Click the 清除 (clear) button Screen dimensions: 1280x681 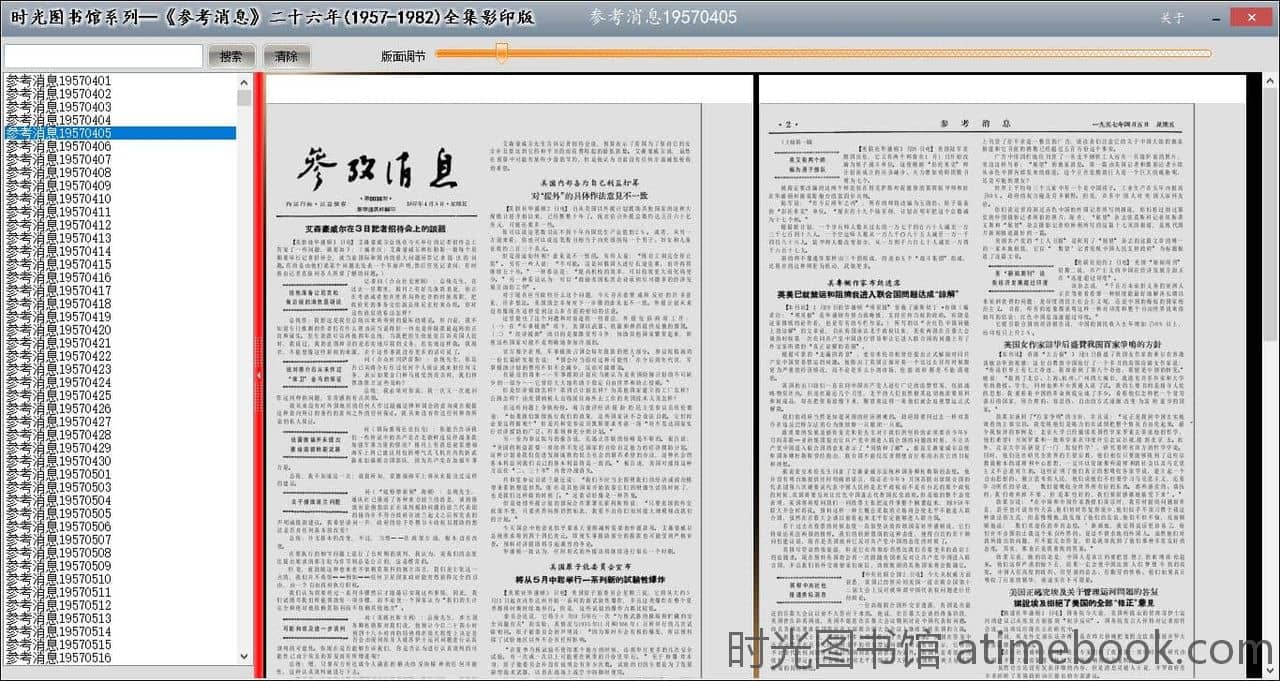pyautogui.click(x=286, y=56)
